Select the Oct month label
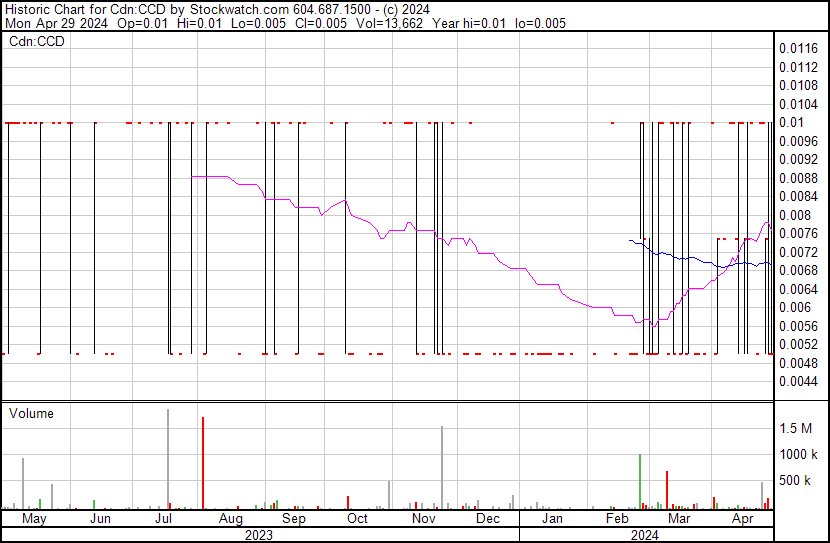830x543 pixels. coord(357,518)
